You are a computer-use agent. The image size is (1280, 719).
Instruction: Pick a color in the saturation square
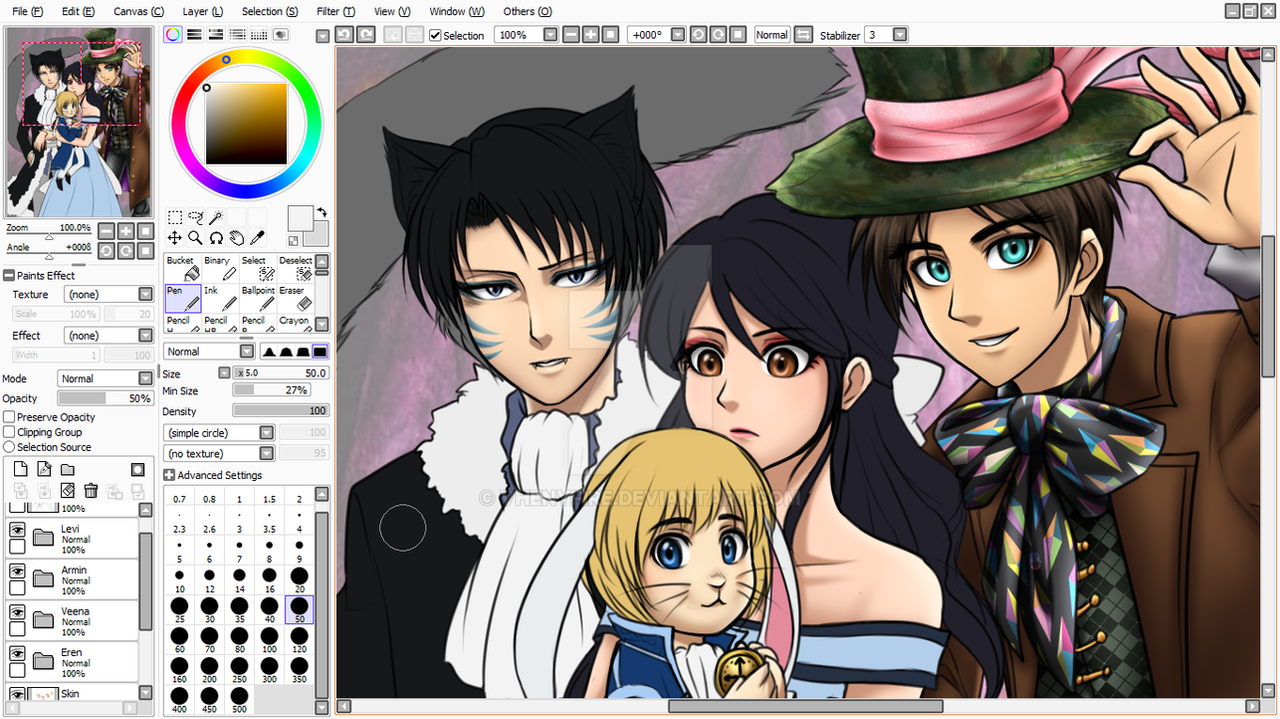click(x=246, y=123)
